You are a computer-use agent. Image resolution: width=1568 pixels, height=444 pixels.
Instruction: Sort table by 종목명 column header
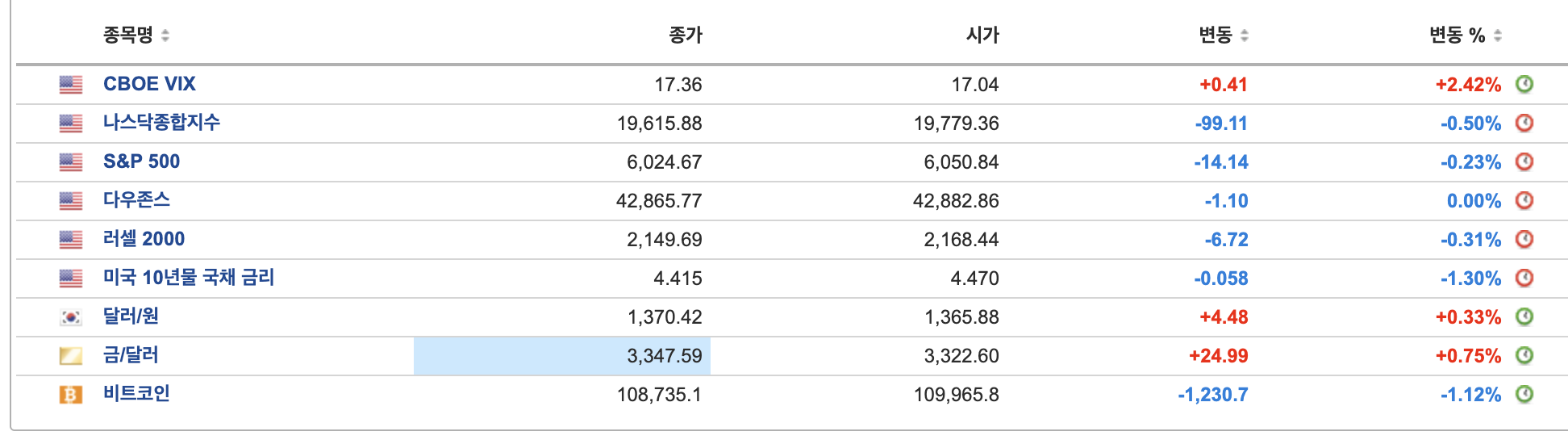click(x=127, y=35)
